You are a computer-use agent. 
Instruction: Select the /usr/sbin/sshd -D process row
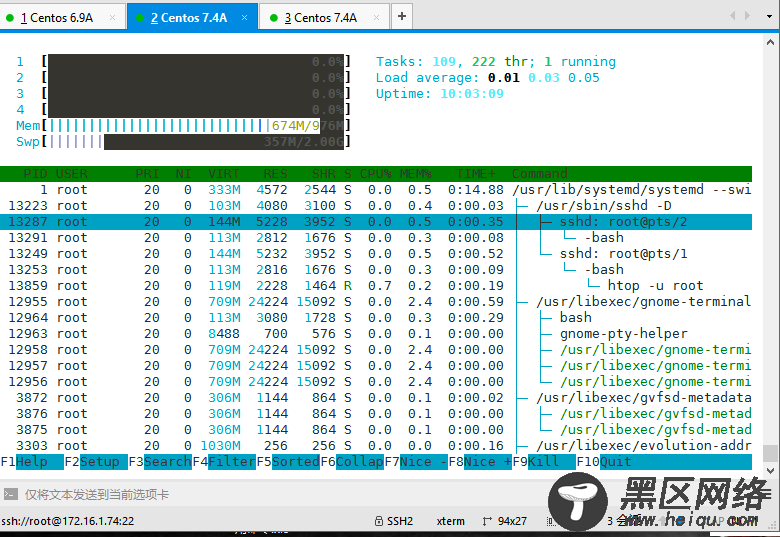click(x=376, y=206)
